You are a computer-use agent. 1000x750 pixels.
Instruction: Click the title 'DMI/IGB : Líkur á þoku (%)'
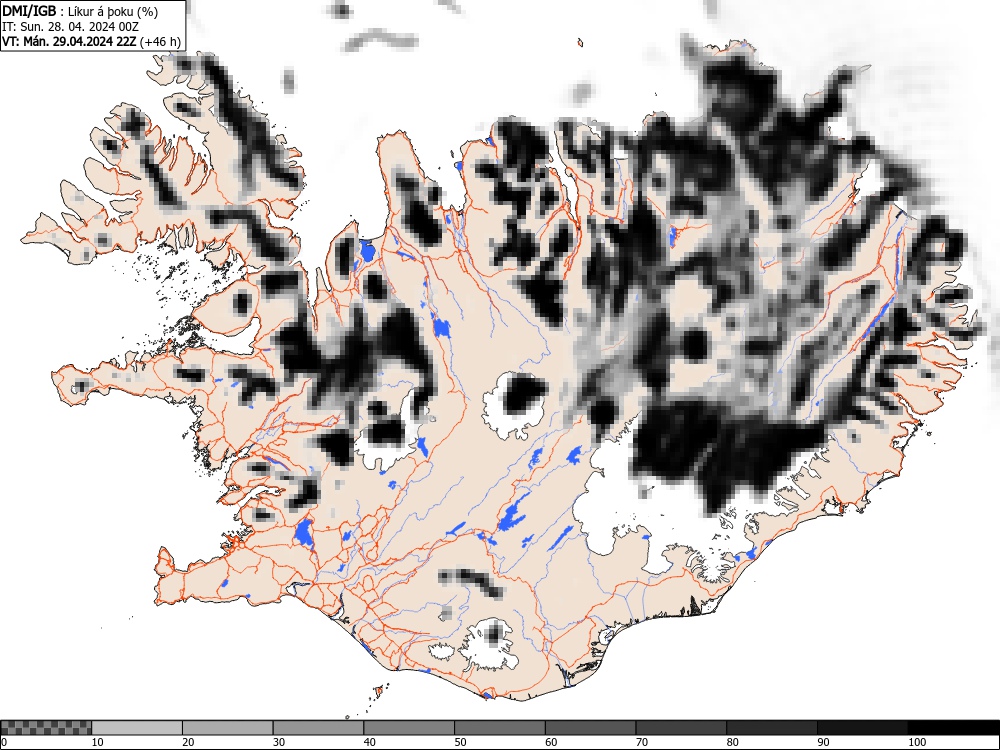(x=80, y=11)
